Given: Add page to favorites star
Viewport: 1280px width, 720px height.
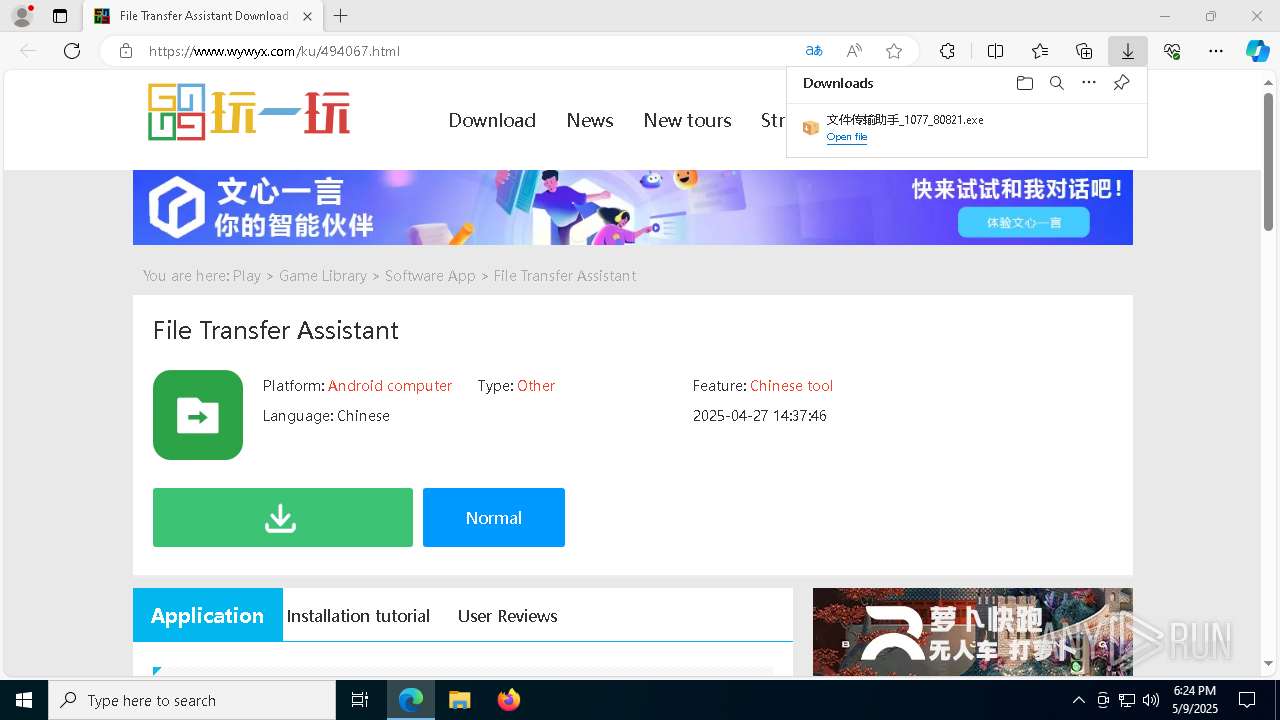Looking at the screenshot, I should click(x=894, y=51).
